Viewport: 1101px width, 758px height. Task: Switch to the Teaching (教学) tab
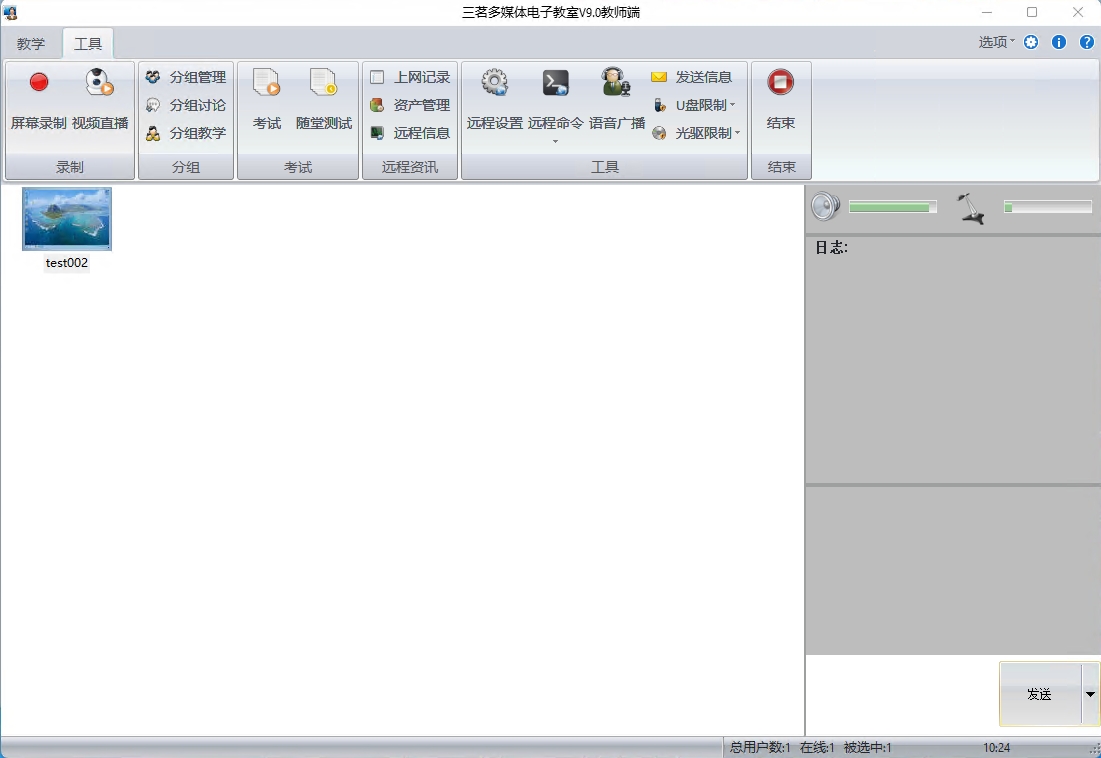pyautogui.click(x=31, y=44)
